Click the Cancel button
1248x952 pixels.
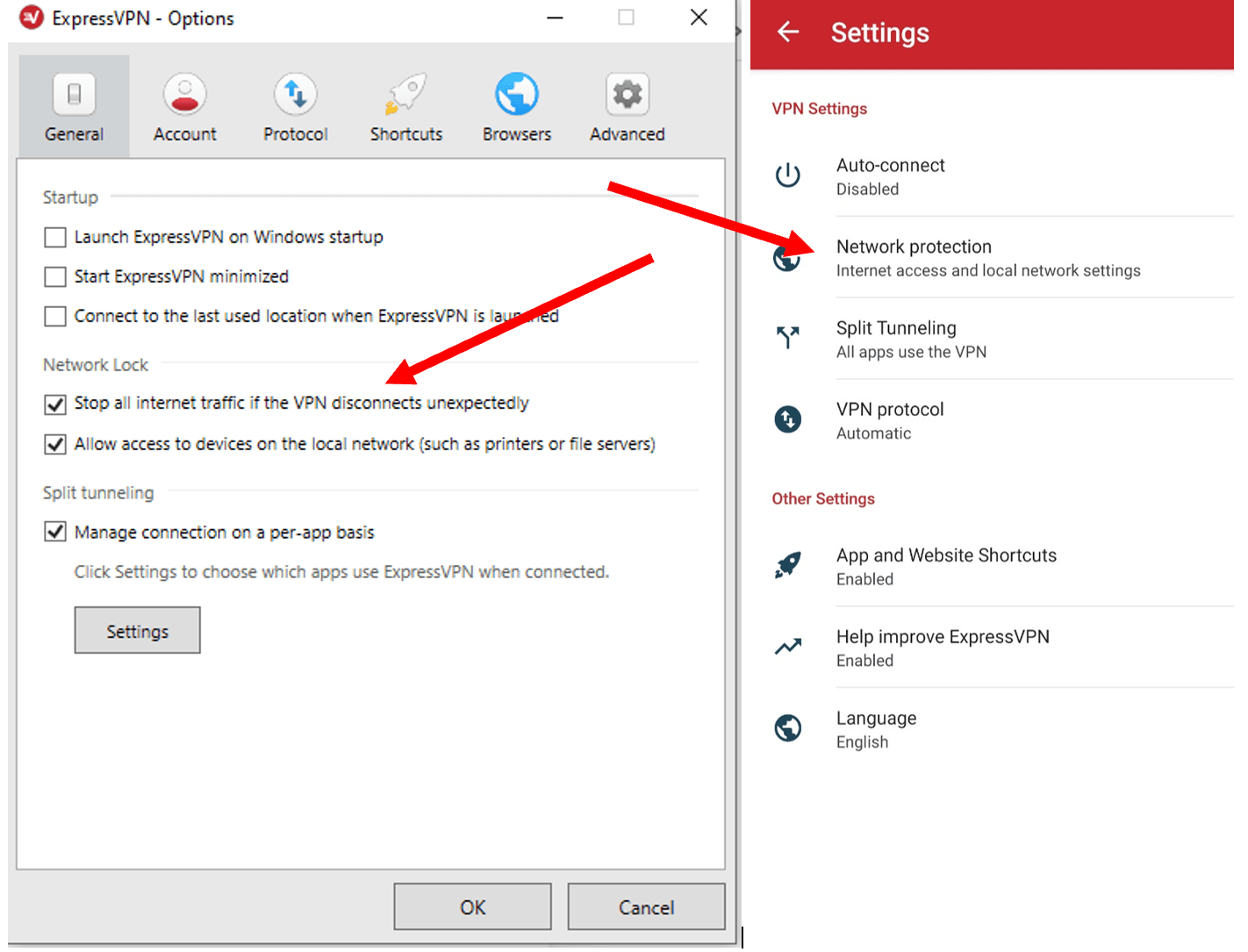click(x=646, y=907)
